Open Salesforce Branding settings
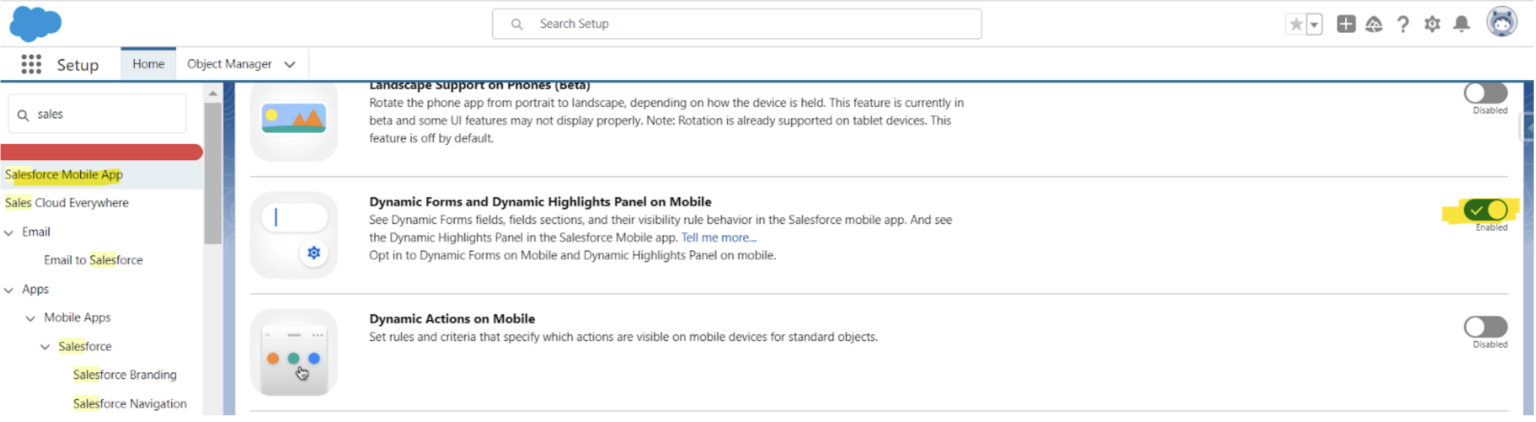 (124, 375)
